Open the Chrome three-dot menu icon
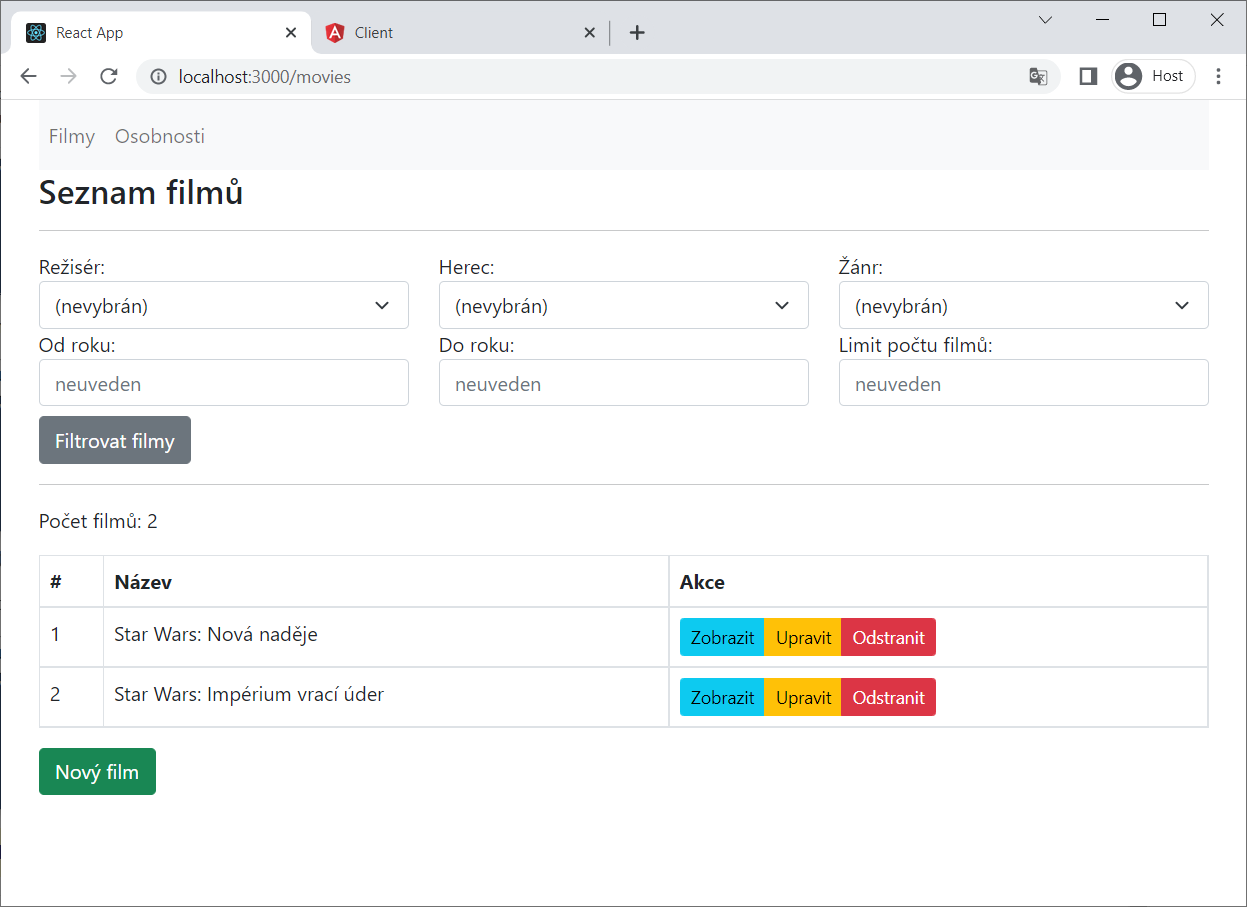The width and height of the screenshot is (1247, 907). pos(1218,76)
